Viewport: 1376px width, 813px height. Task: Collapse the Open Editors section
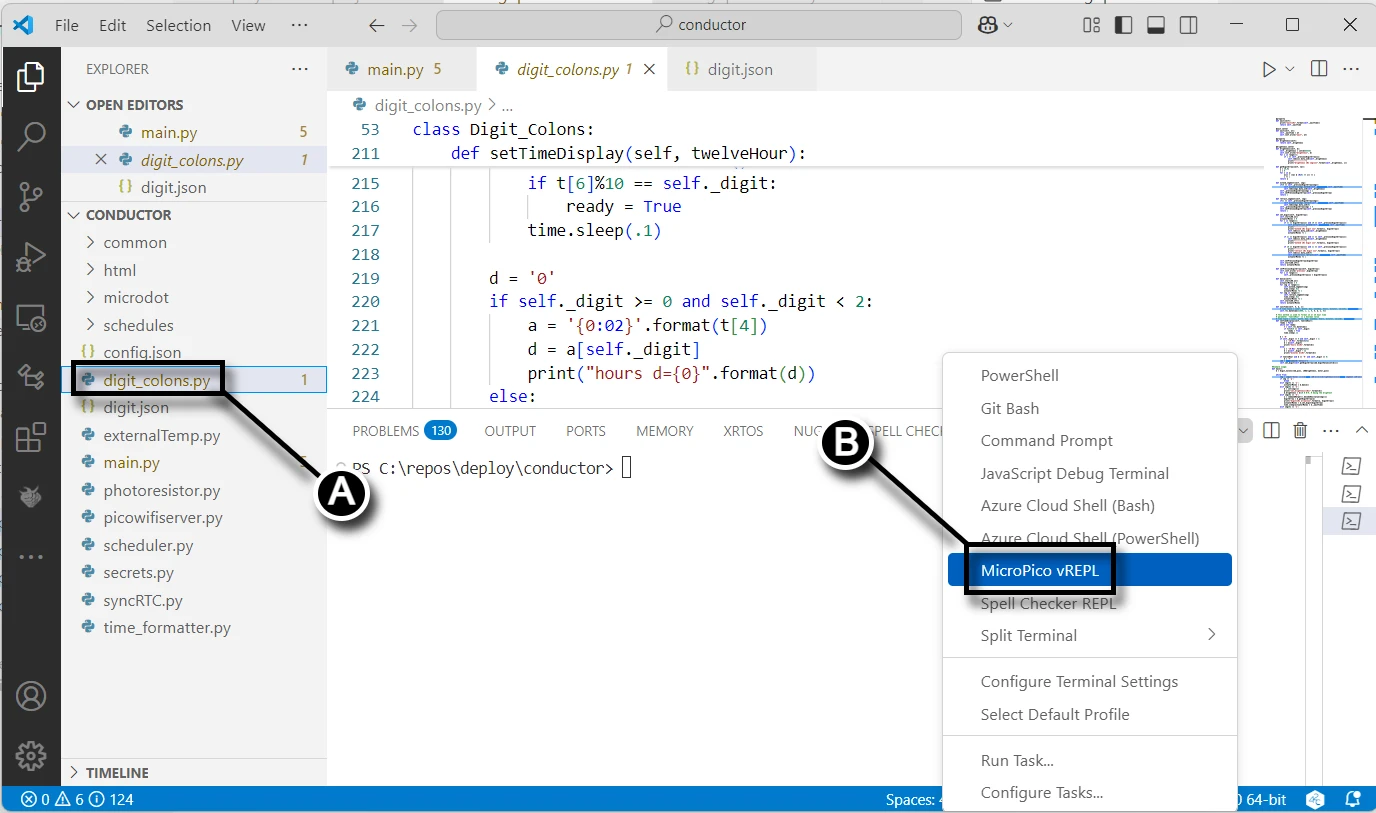pos(134,104)
